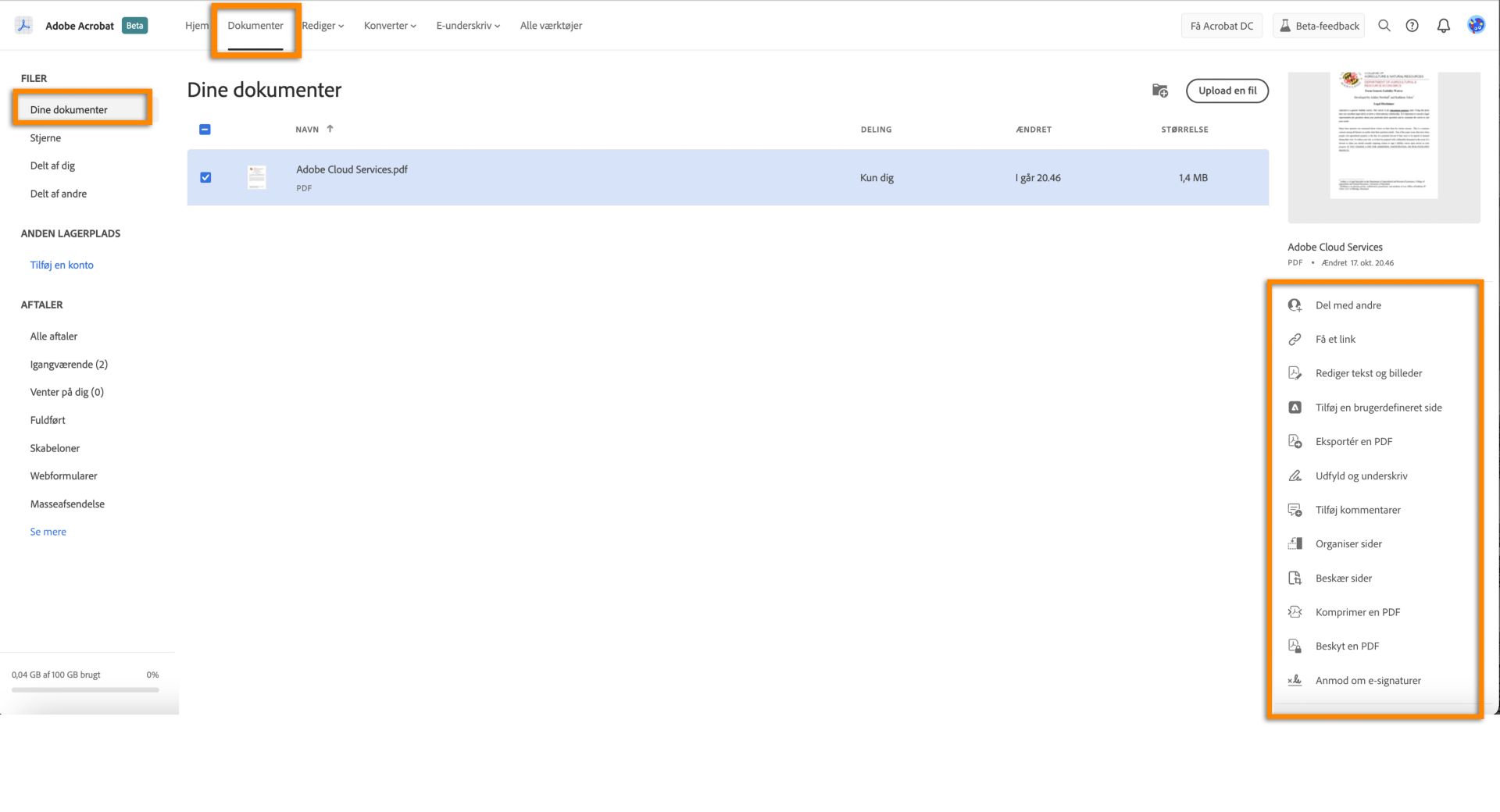The image size is (1500, 812).
Task: Click the create new folder icon
Action: tap(1160, 91)
